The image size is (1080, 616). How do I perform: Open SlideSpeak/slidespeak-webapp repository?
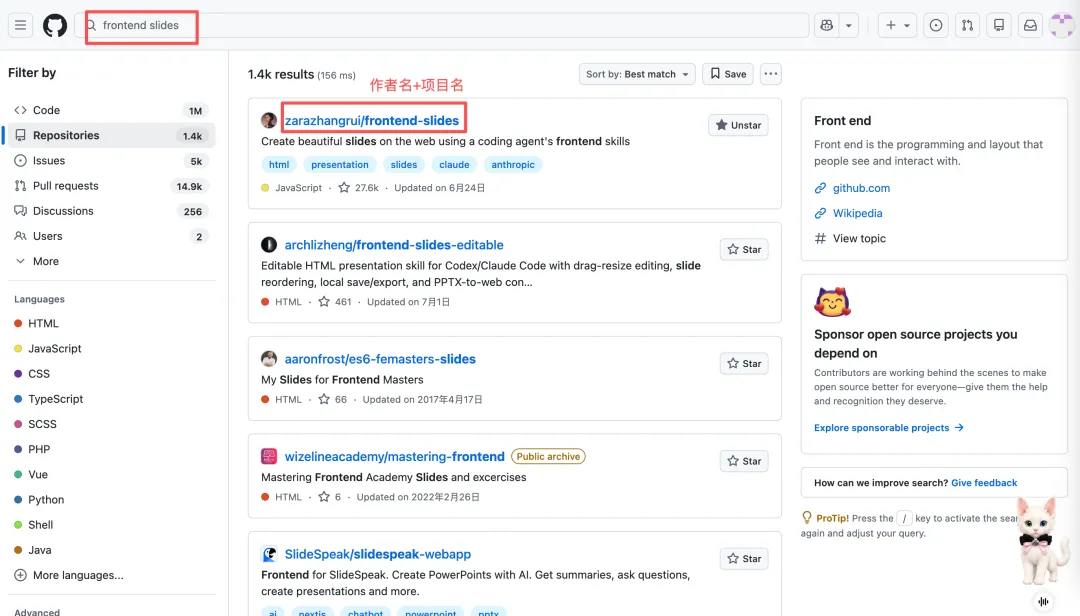[x=378, y=554]
